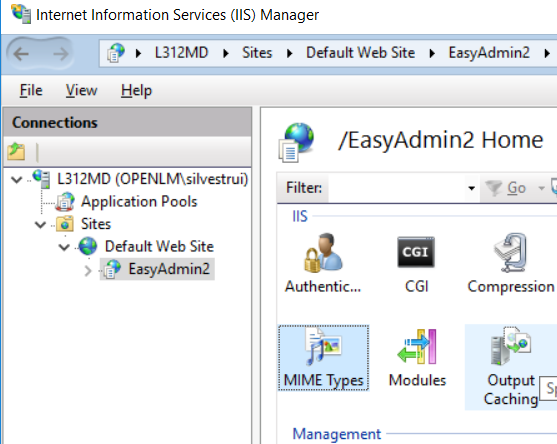This screenshot has height=444, width=557.
Task: Click EasyAdmin2 in the address breadcrumb
Action: (x=489, y=53)
